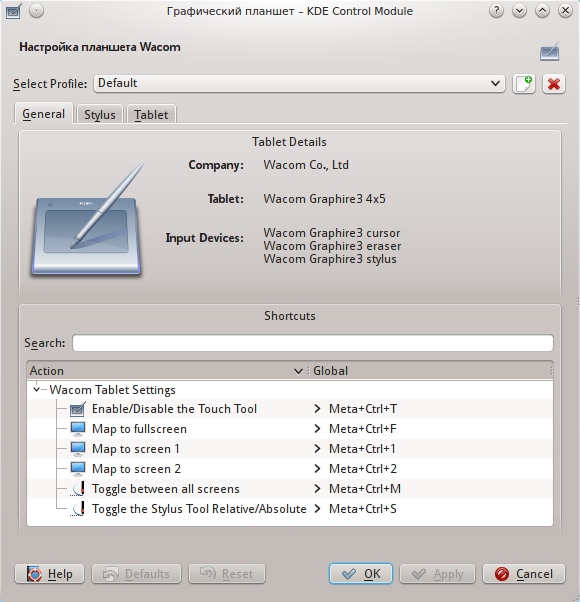The height and width of the screenshot is (602, 580).
Task: Click the Meta+Ctrl+S shortcut text
Action: click(363, 509)
